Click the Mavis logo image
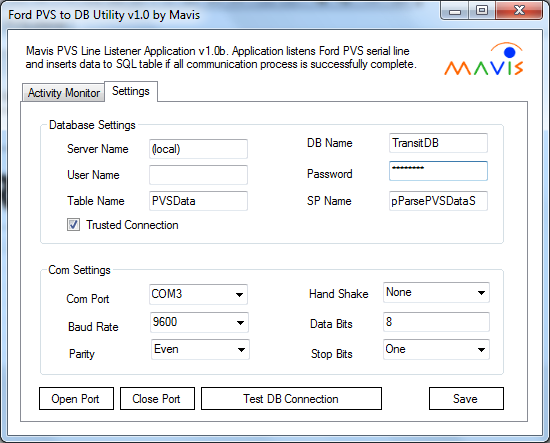This screenshot has width=550, height=443. pos(484,59)
